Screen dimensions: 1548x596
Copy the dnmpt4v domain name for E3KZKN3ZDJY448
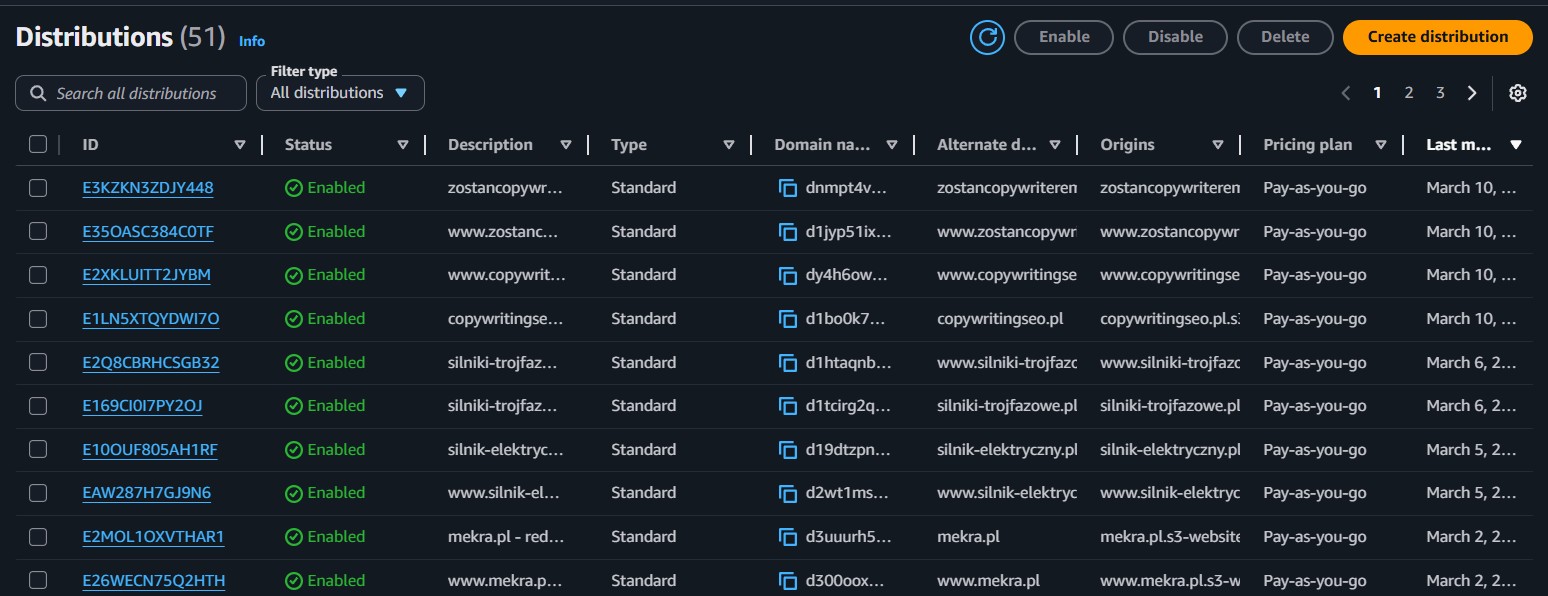pos(788,187)
